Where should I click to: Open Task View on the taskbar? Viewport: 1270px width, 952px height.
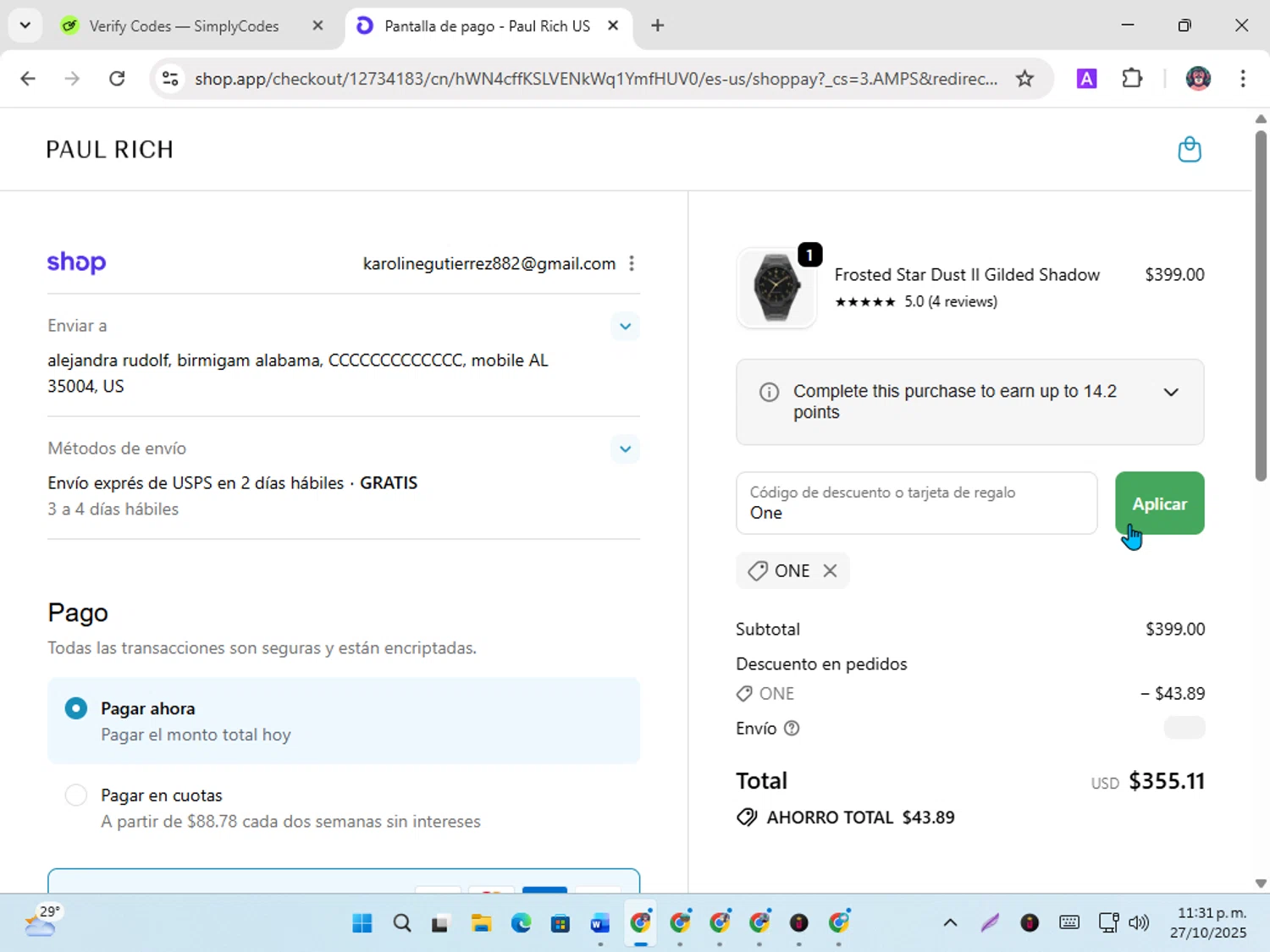(440, 923)
